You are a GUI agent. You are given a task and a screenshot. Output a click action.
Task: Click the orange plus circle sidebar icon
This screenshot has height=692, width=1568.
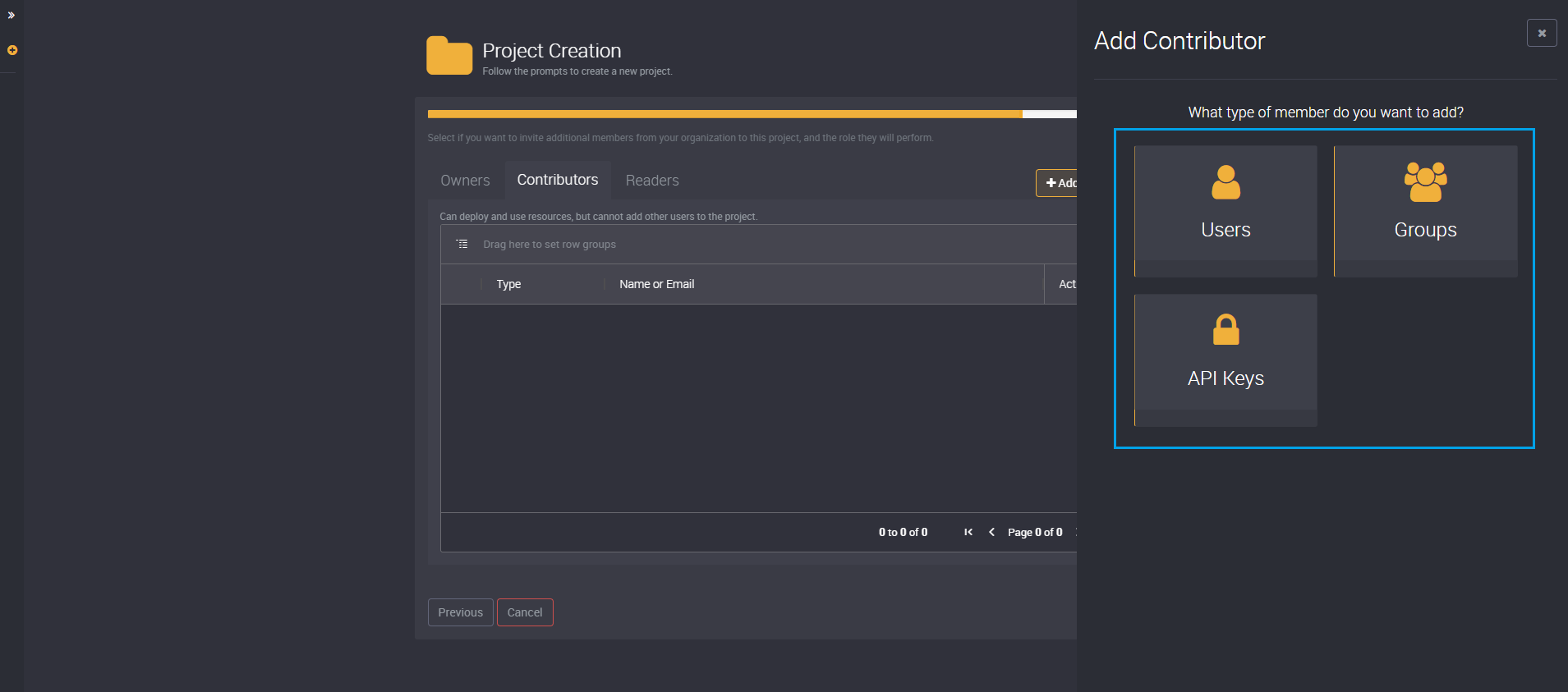point(12,50)
